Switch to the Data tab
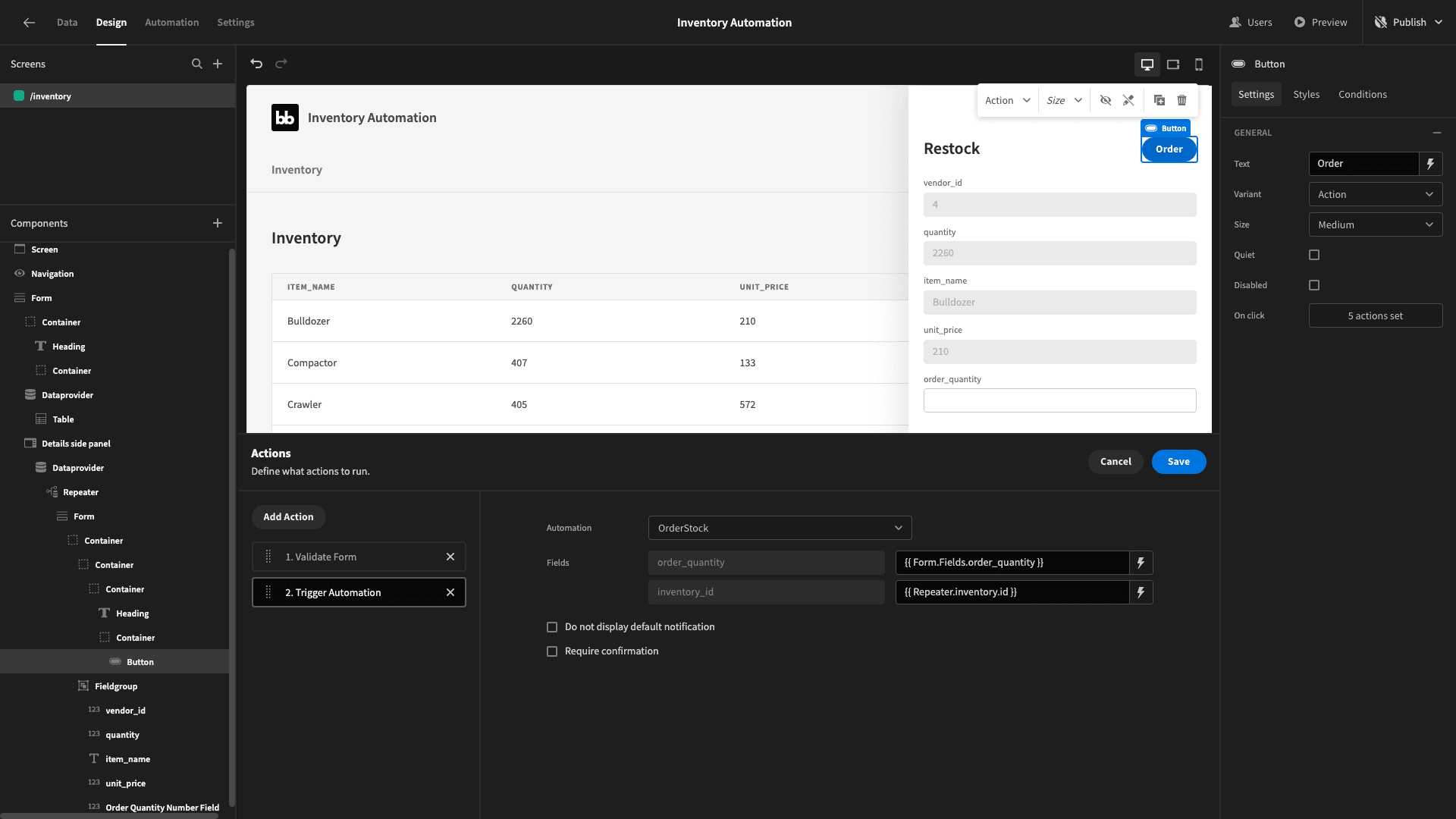The width and height of the screenshot is (1456, 819). click(x=67, y=23)
